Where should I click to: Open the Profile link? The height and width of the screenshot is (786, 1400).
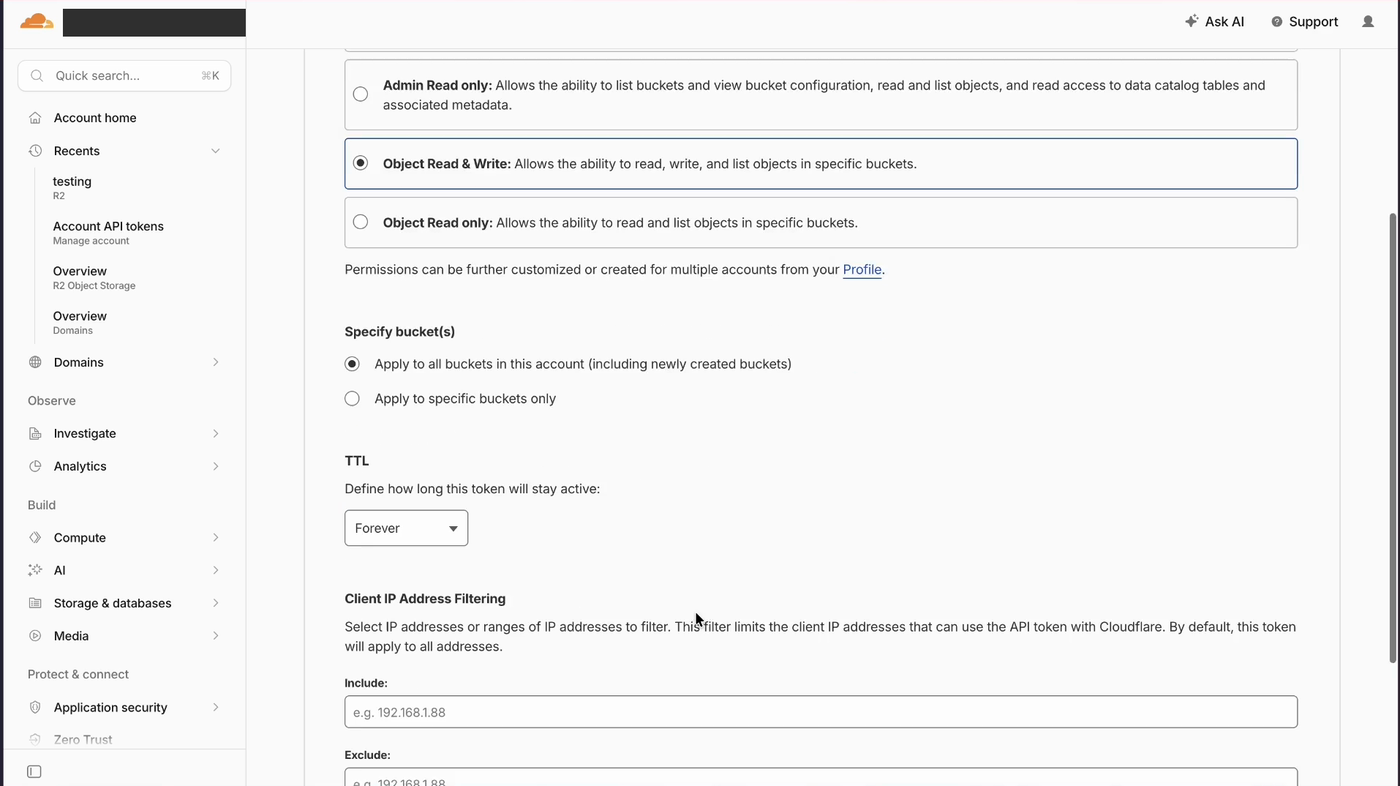(862, 269)
